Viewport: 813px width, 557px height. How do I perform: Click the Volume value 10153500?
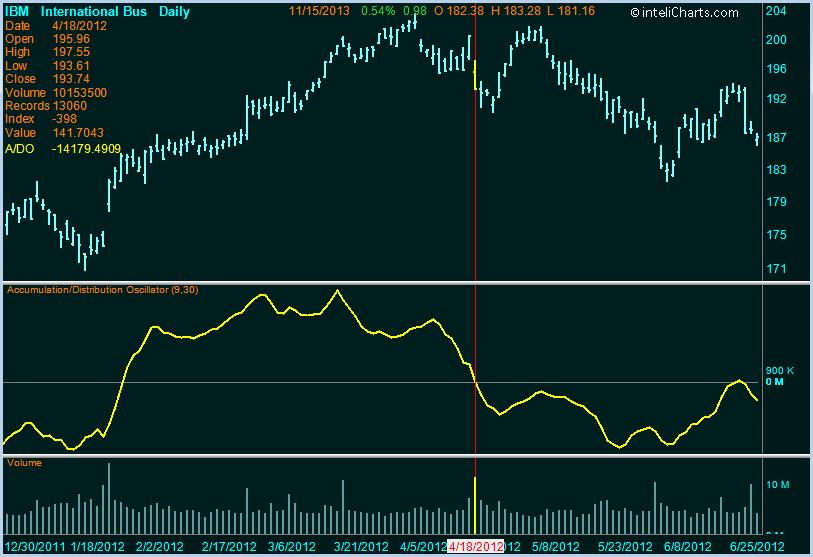pos(80,93)
